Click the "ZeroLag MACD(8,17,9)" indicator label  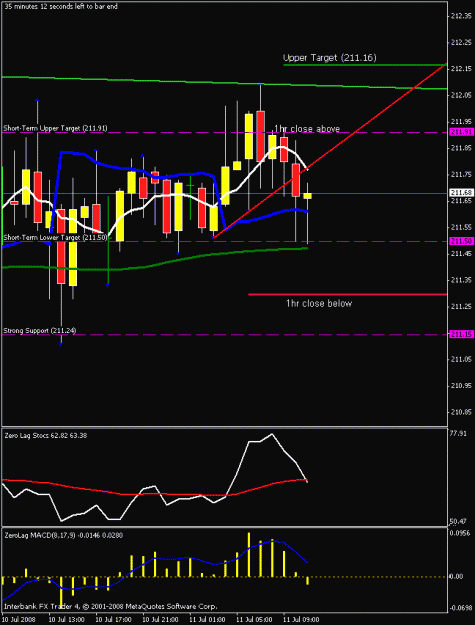point(63,535)
